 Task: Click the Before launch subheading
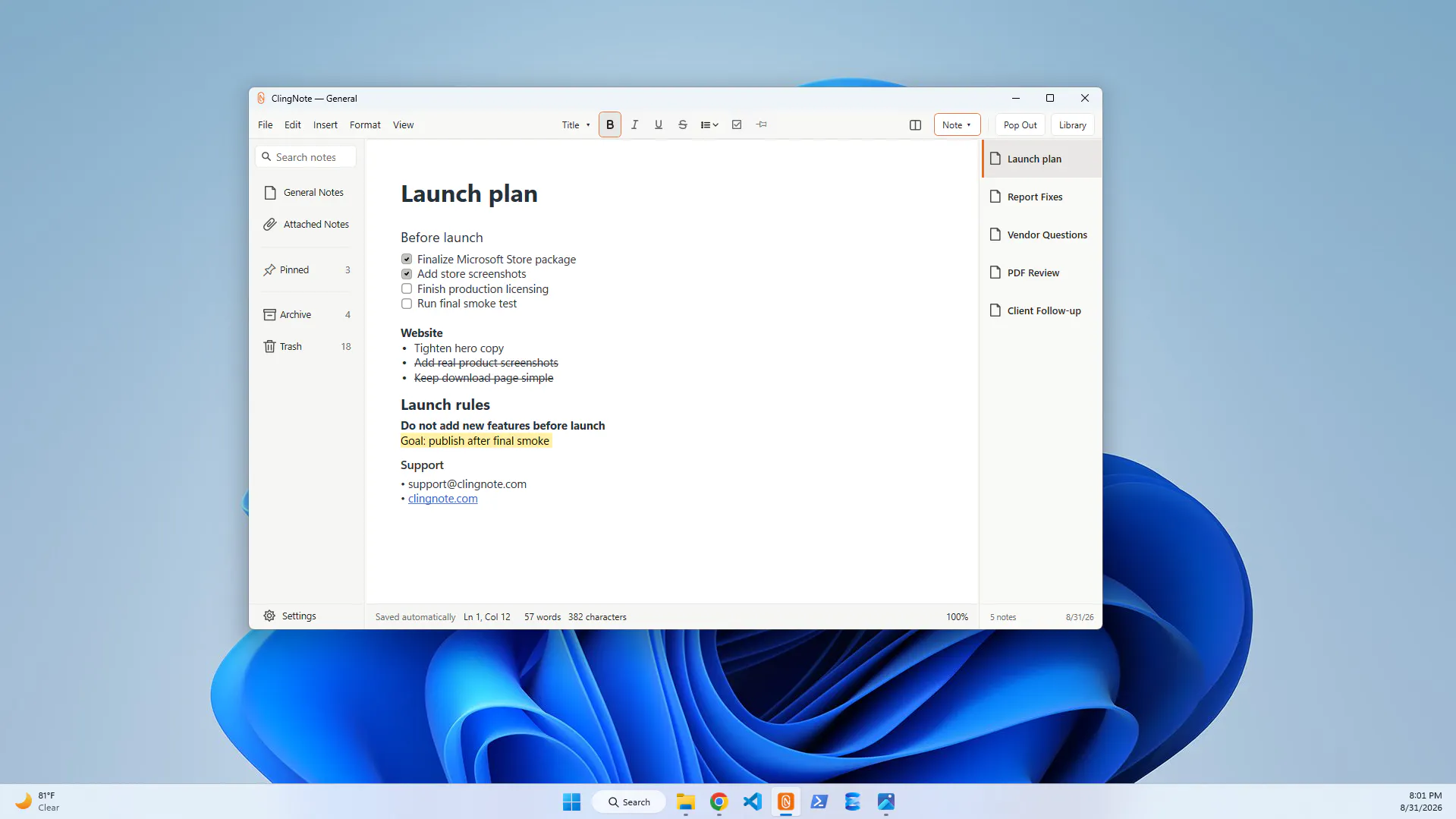[x=442, y=238]
